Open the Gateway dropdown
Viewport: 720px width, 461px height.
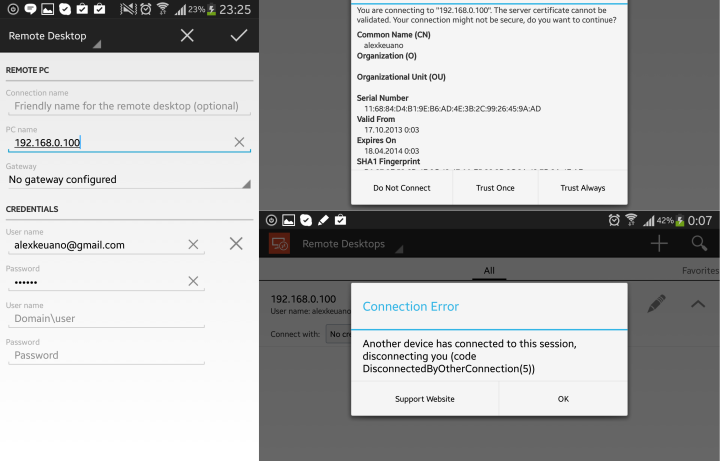tap(129, 180)
